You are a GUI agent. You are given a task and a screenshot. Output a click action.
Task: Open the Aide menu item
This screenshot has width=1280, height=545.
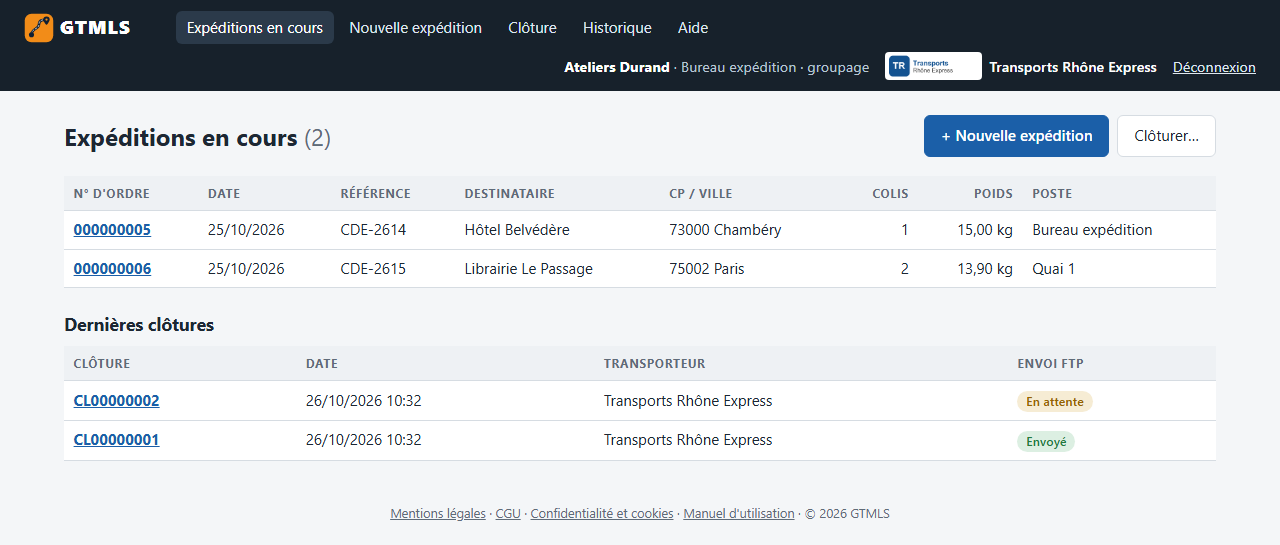click(693, 28)
